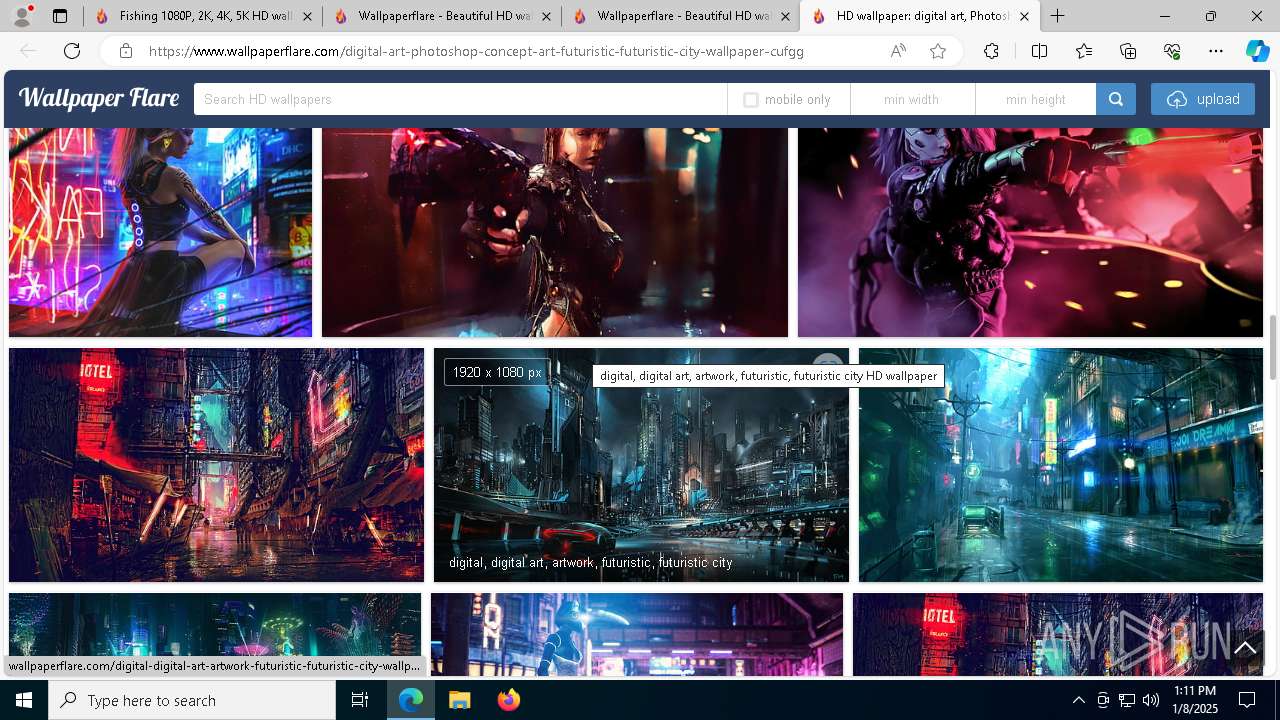
Task: Add this page to favorites
Action: [938, 51]
